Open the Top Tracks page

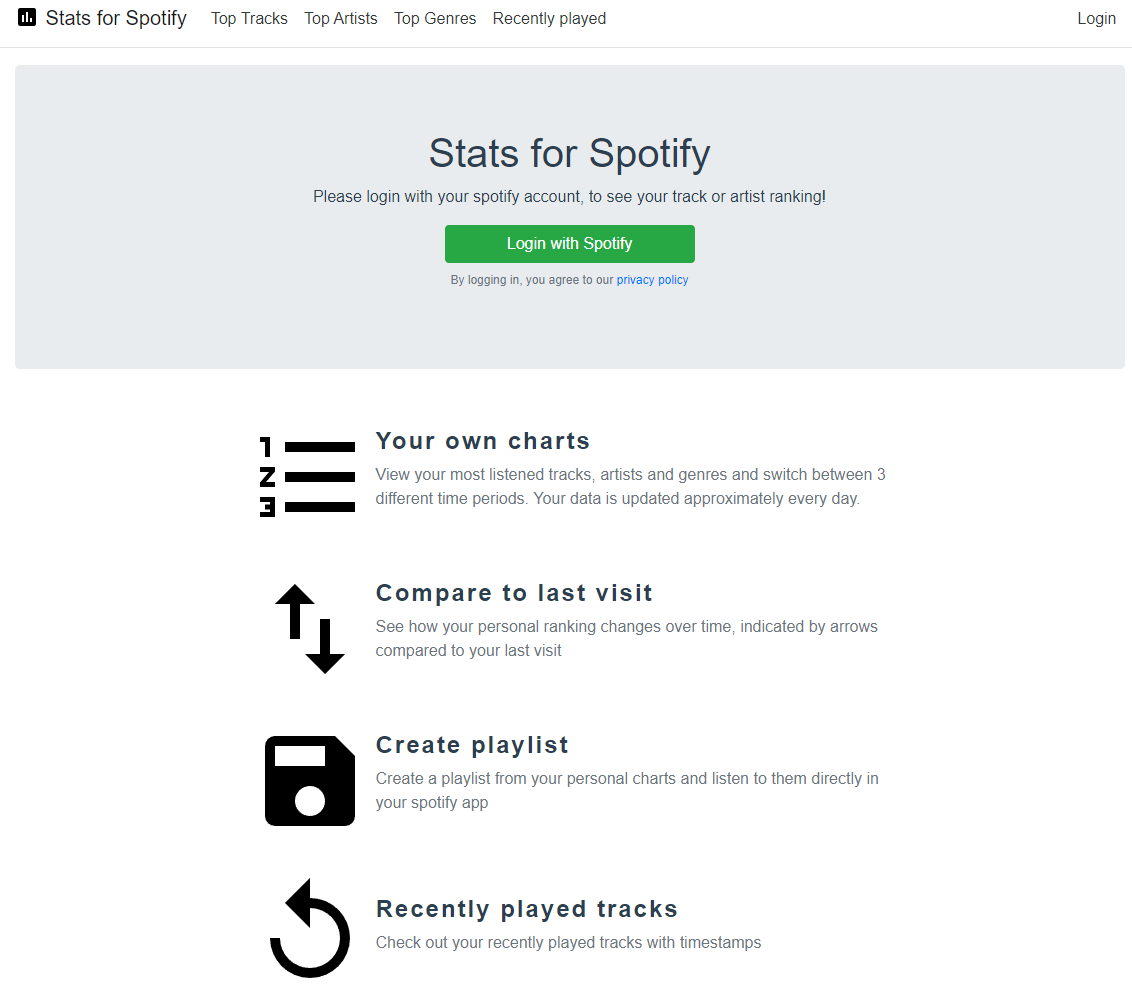pos(249,18)
